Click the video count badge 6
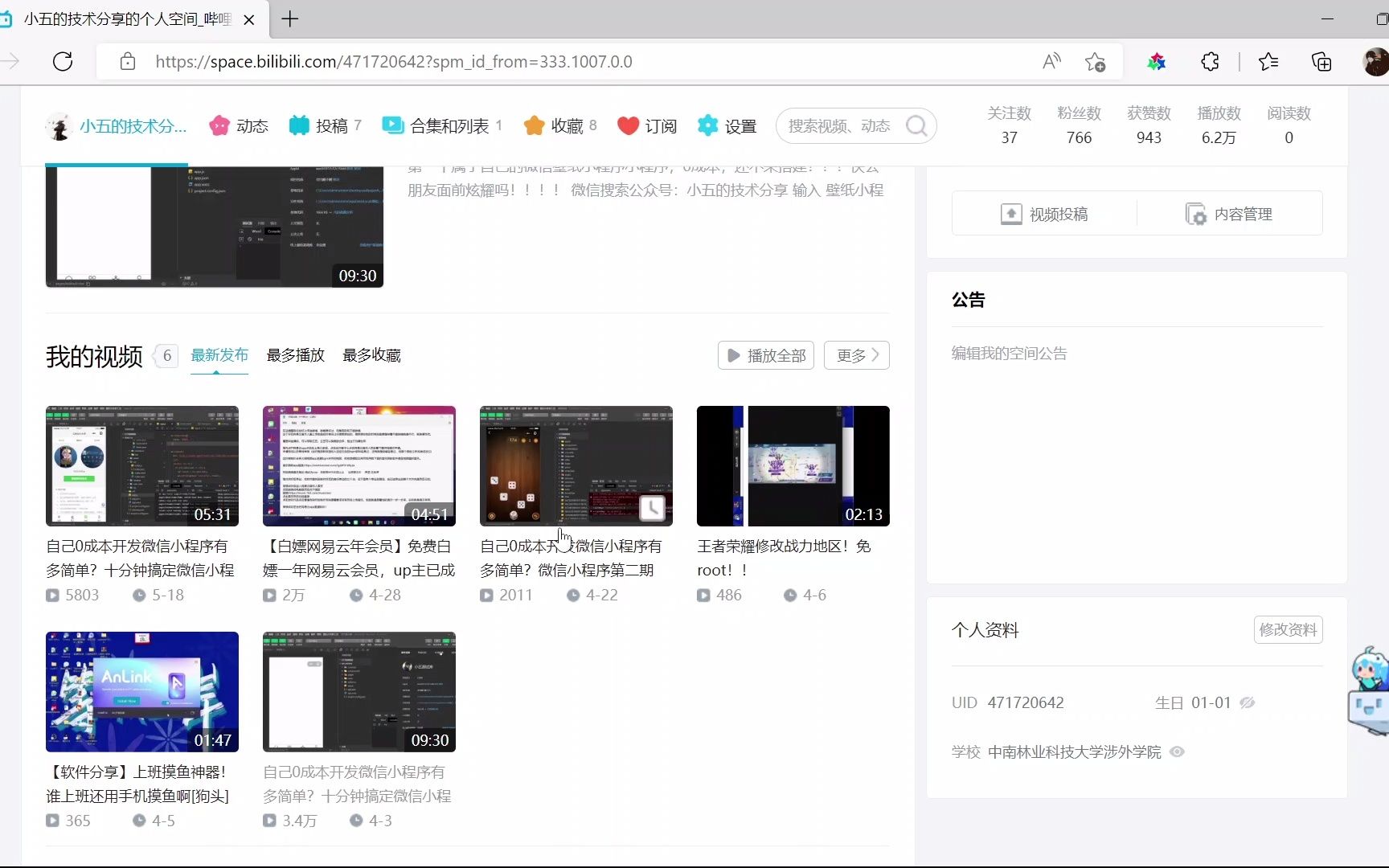 (167, 355)
